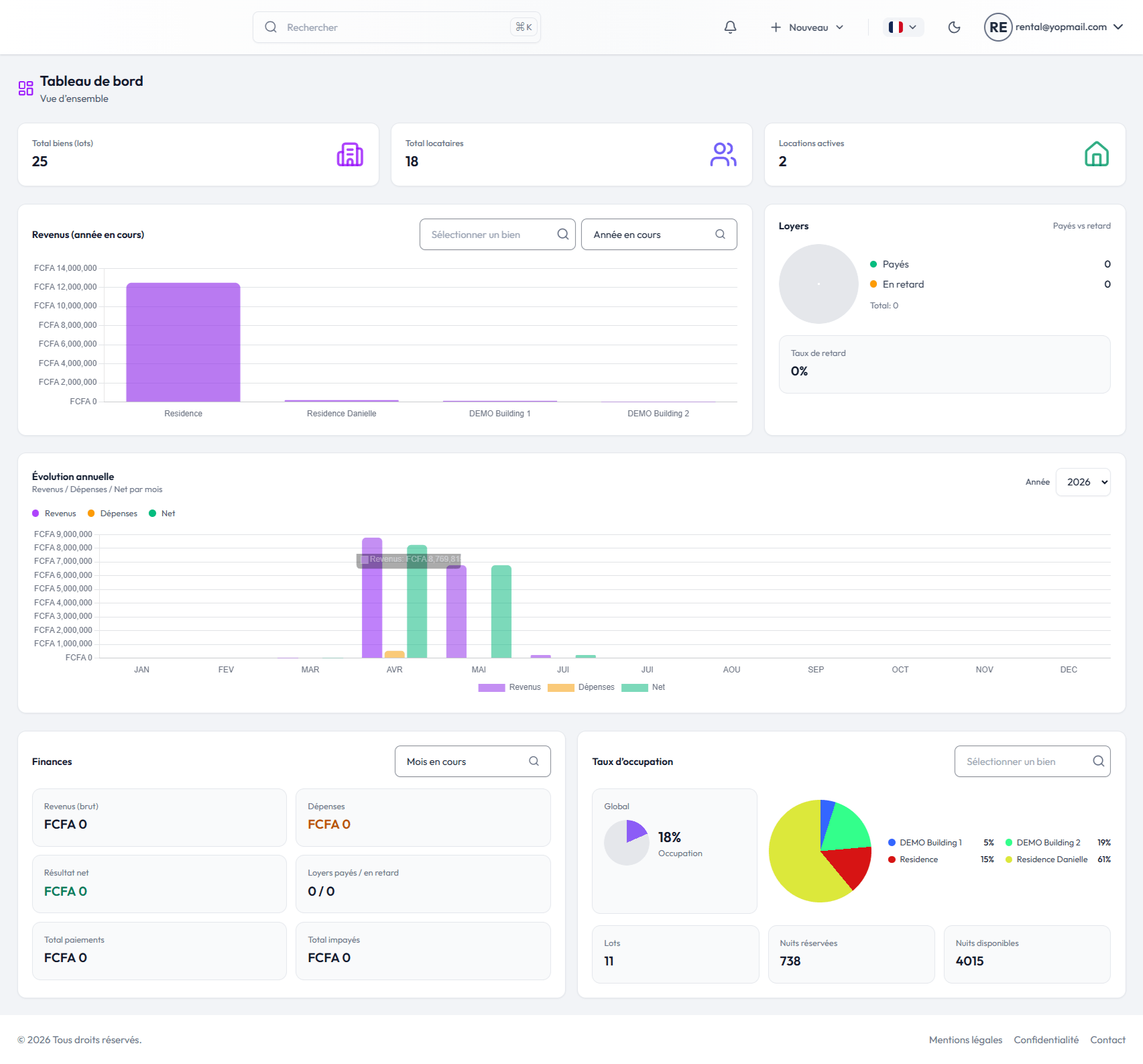Open the notifications bell

730,27
